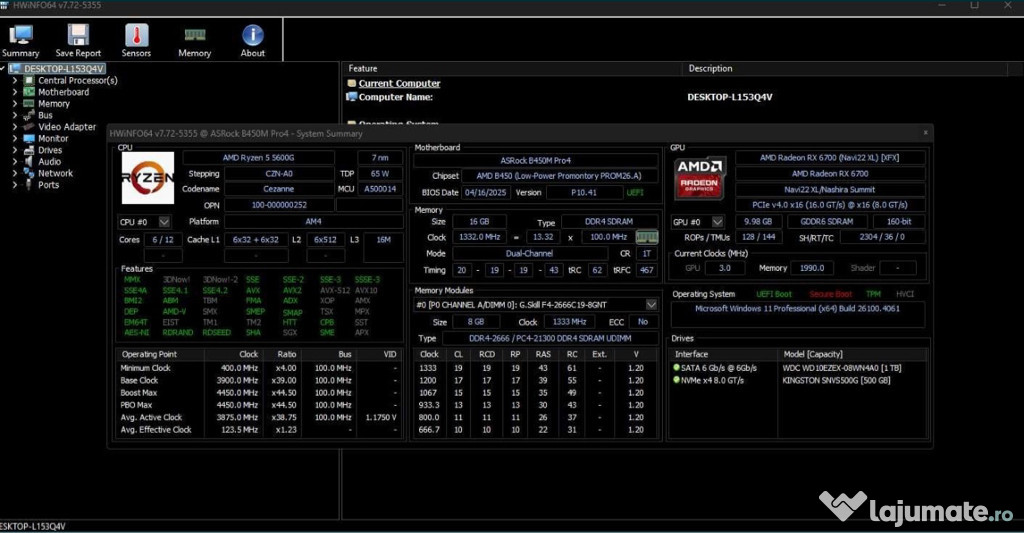Screen dimensions: 1024x533
Task: Select the Ports tree item
Action: [48, 185]
